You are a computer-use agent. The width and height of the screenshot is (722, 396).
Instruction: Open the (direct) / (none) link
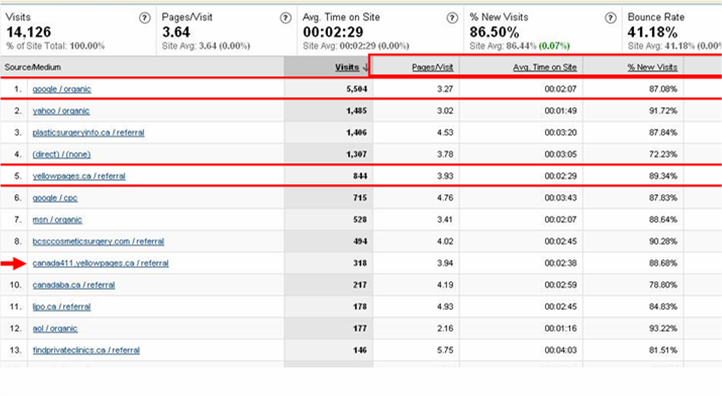coord(61,154)
